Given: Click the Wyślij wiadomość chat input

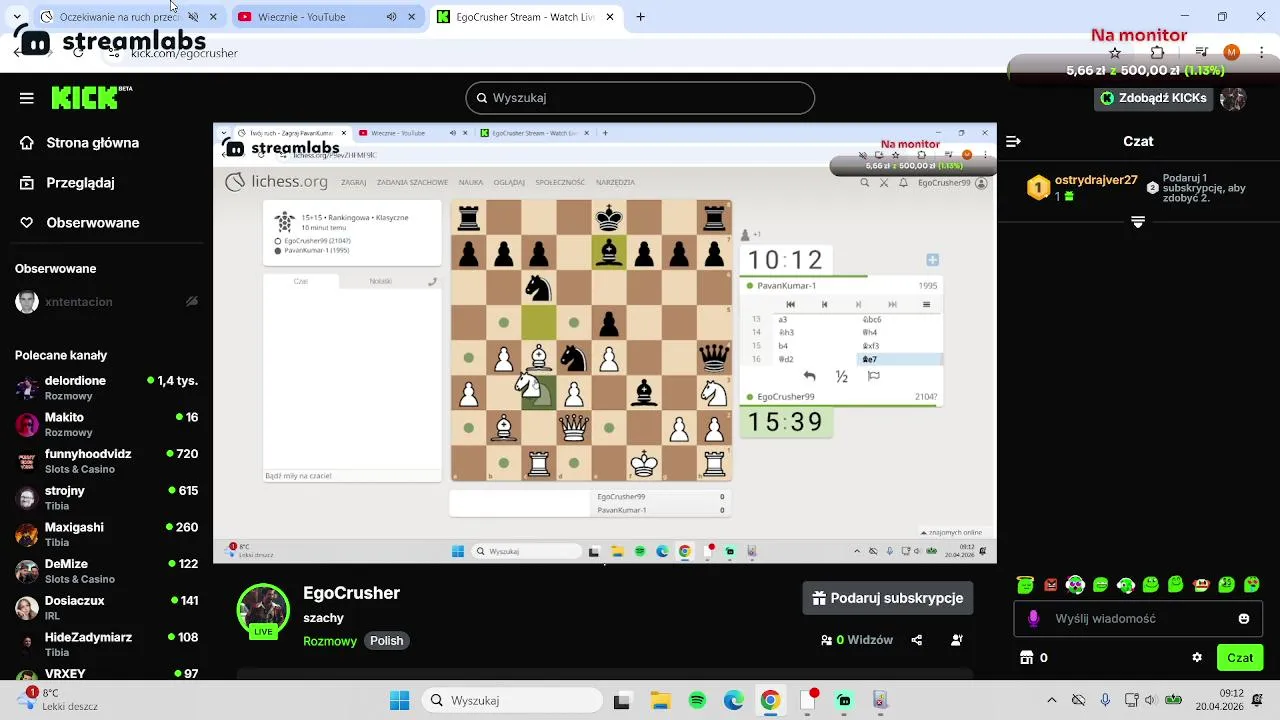Looking at the screenshot, I should click(1140, 619).
